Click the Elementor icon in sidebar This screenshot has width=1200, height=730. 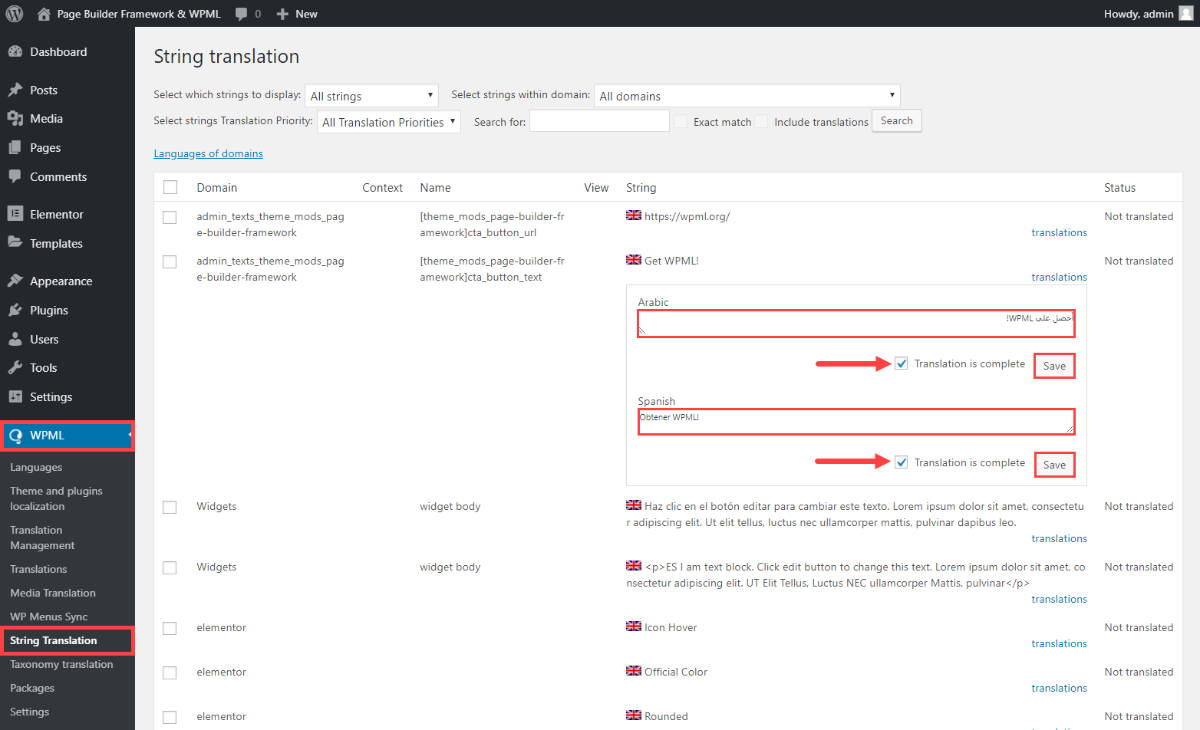click(15, 214)
